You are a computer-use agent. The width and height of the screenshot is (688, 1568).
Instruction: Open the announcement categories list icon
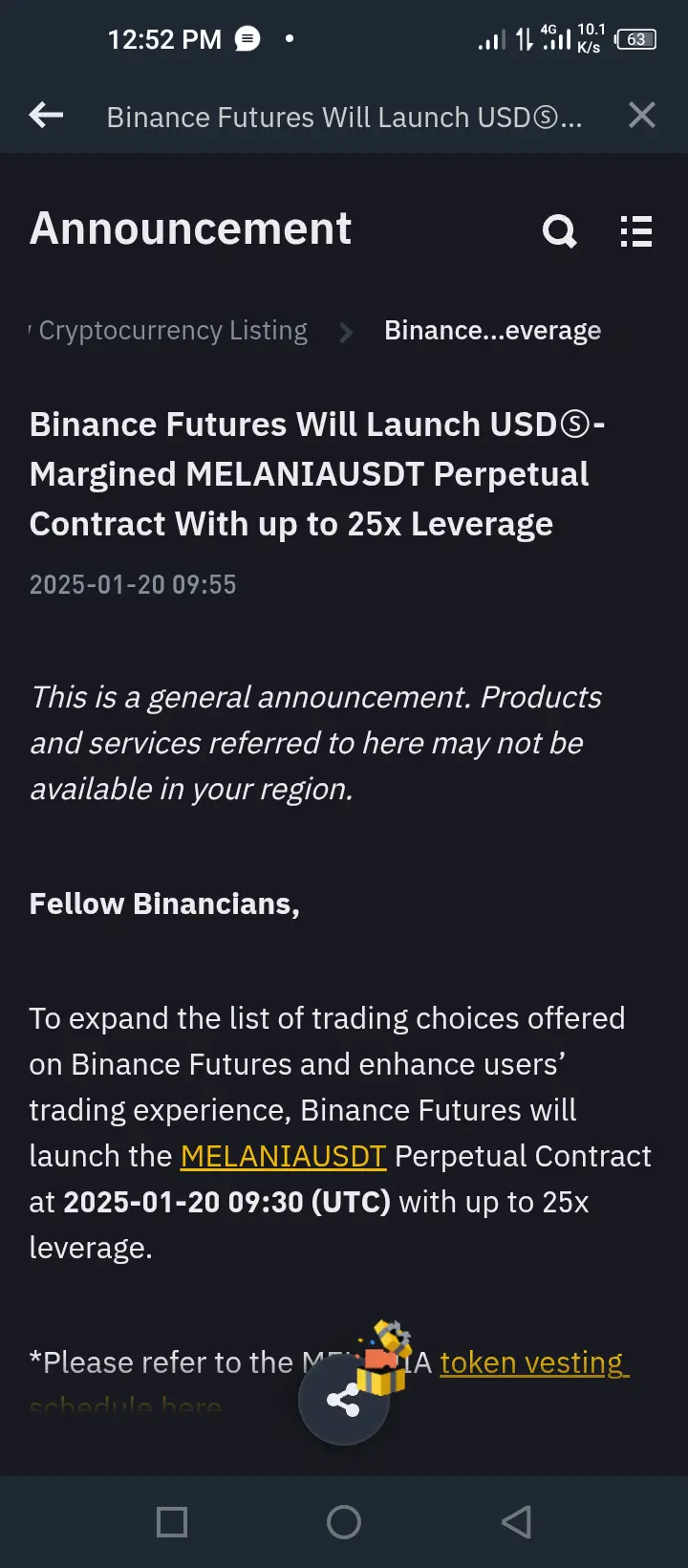click(636, 231)
